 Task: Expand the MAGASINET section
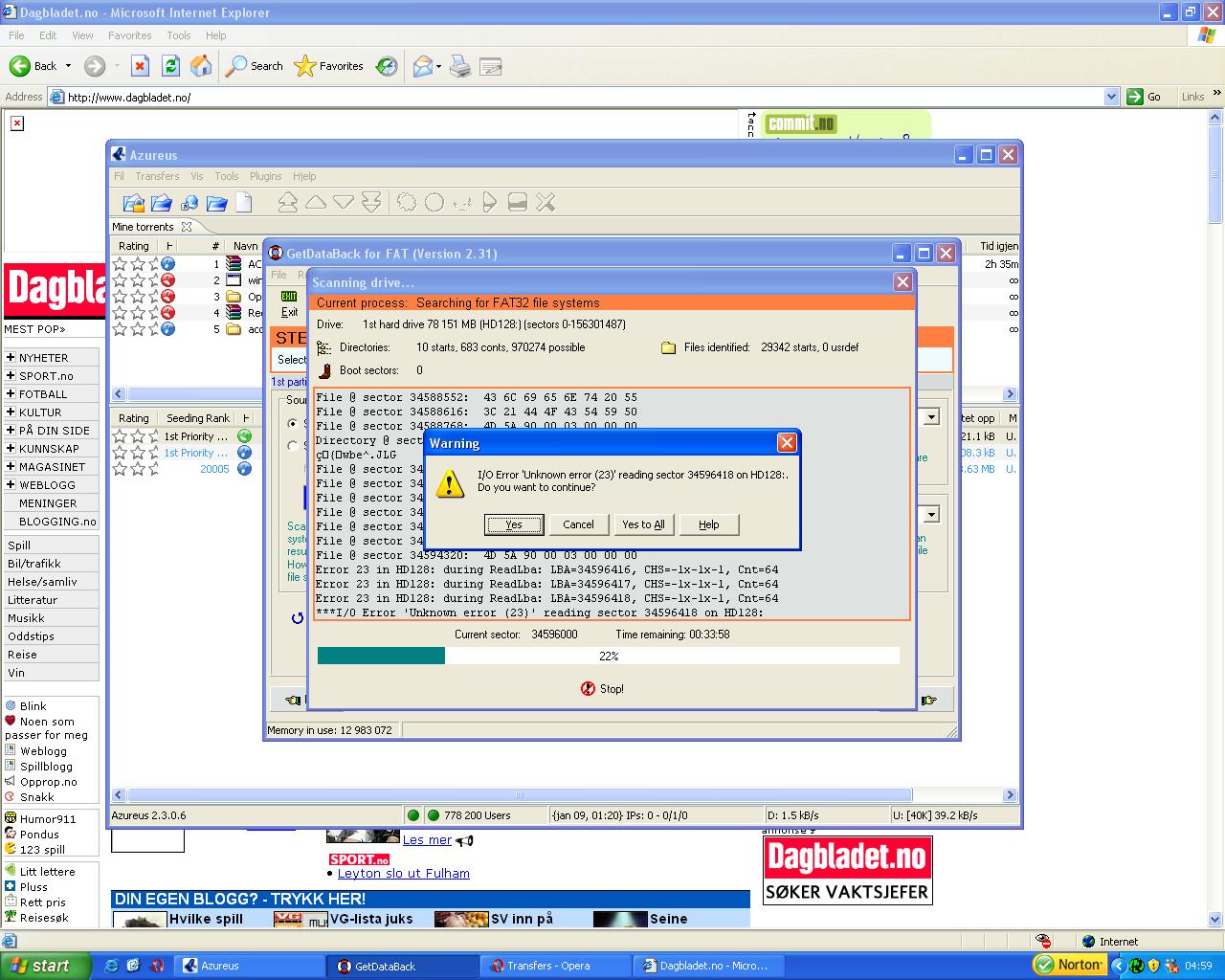pos(11,467)
